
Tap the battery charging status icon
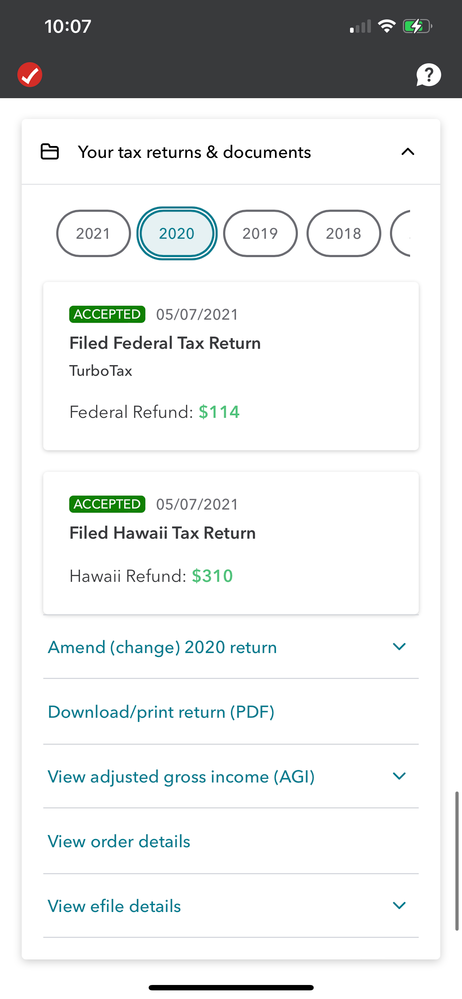coord(417,27)
